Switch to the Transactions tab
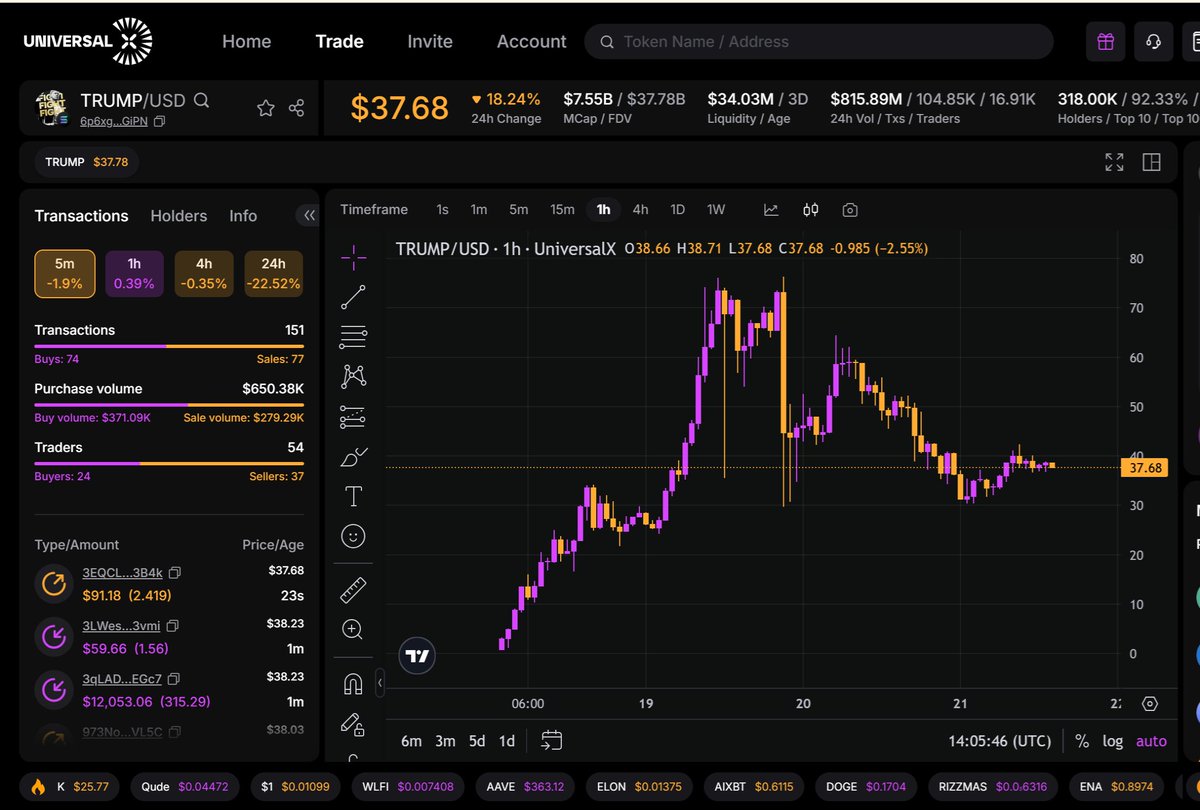The image size is (1200, 810). (82, 216)
